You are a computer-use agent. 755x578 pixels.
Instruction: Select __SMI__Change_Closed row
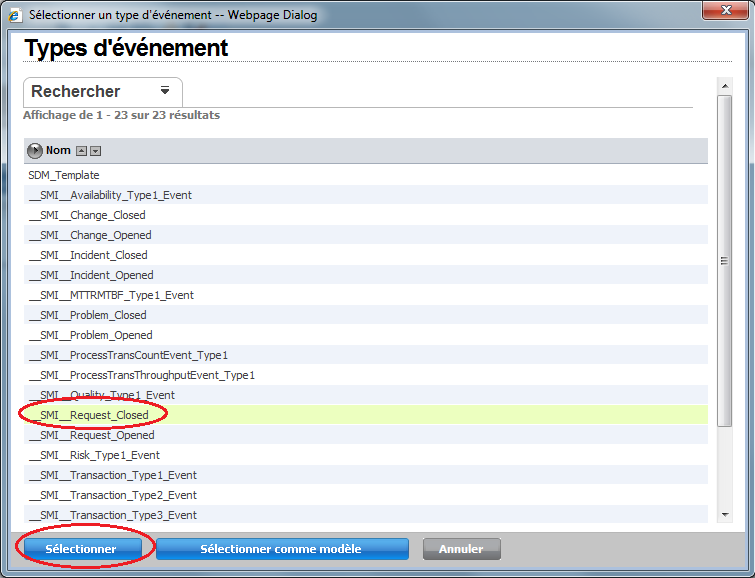coord(366,215)
